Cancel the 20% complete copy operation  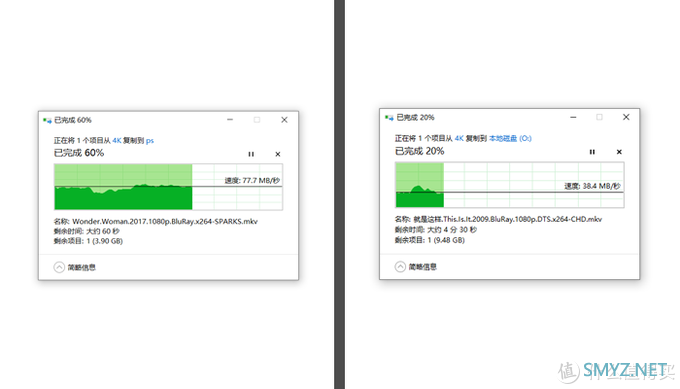click(619, 152)
